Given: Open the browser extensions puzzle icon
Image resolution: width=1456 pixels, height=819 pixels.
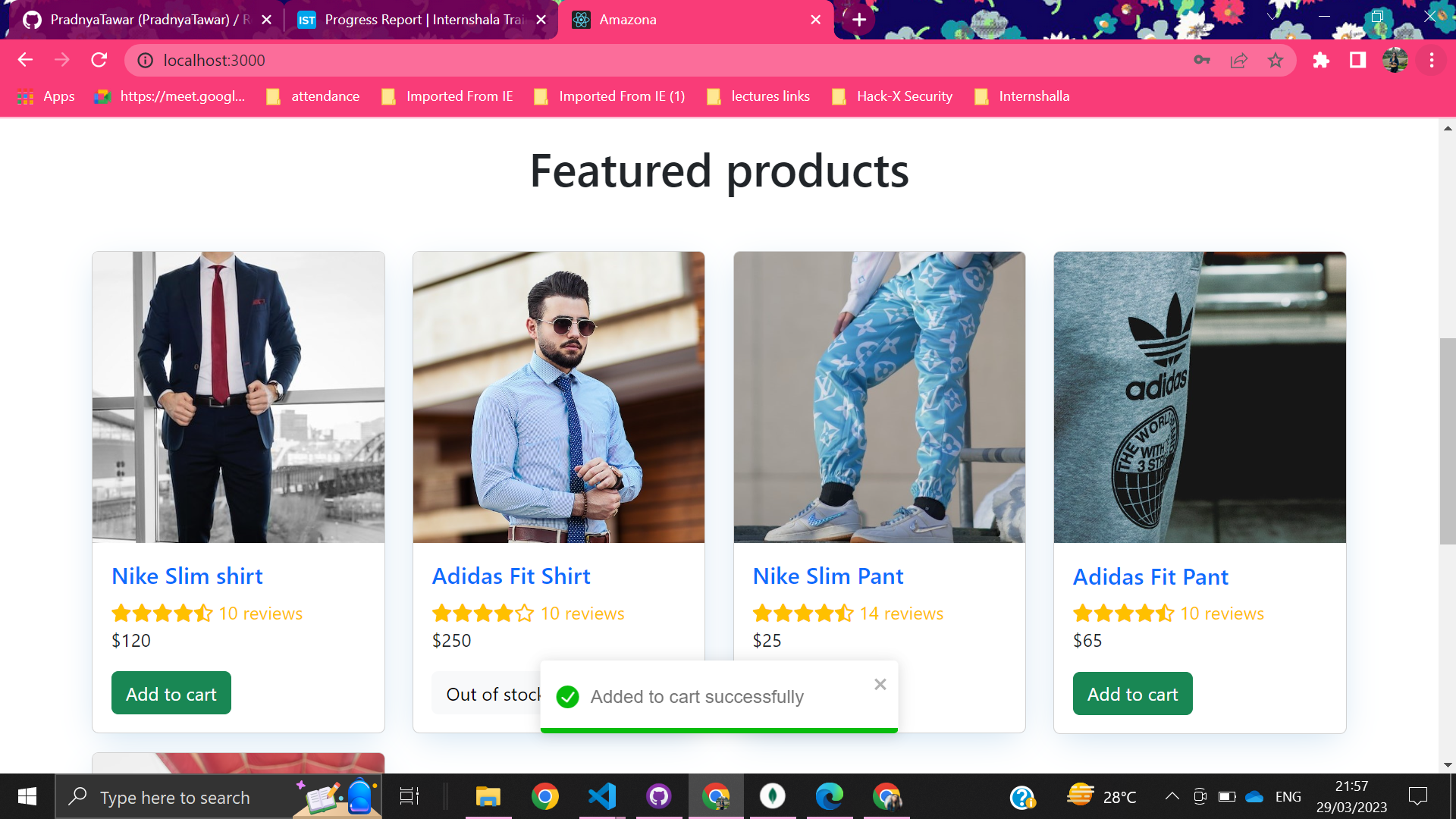Looking at the screenshot, I should [1320, 60].
